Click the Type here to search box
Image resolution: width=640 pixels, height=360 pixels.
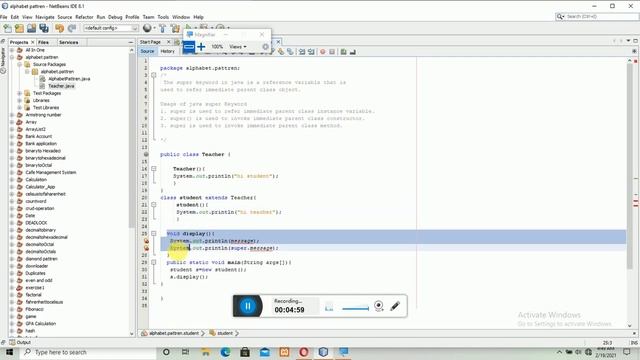87,352
